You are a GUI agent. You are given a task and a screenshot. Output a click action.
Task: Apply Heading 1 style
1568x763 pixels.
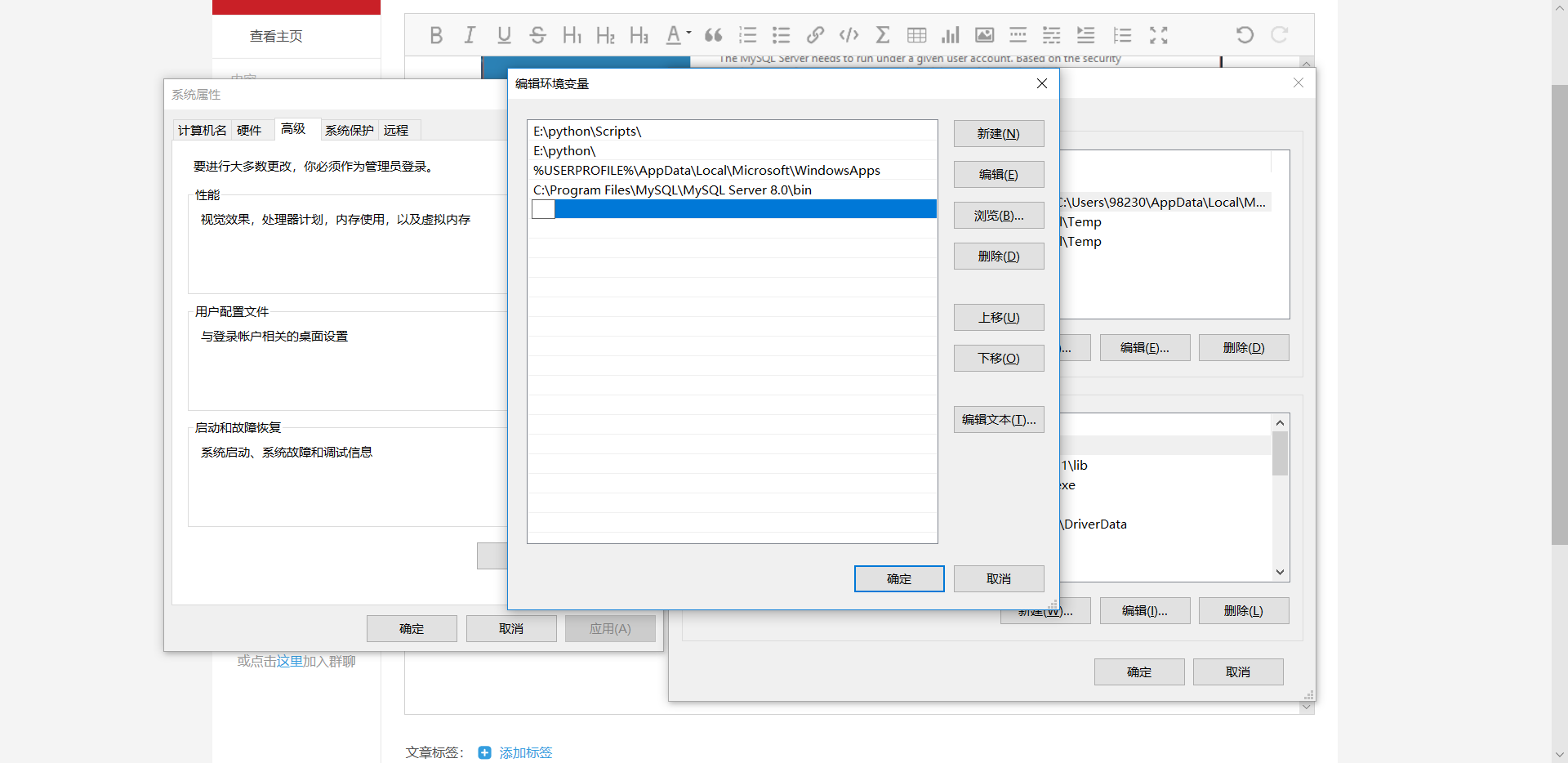point(572,34)
